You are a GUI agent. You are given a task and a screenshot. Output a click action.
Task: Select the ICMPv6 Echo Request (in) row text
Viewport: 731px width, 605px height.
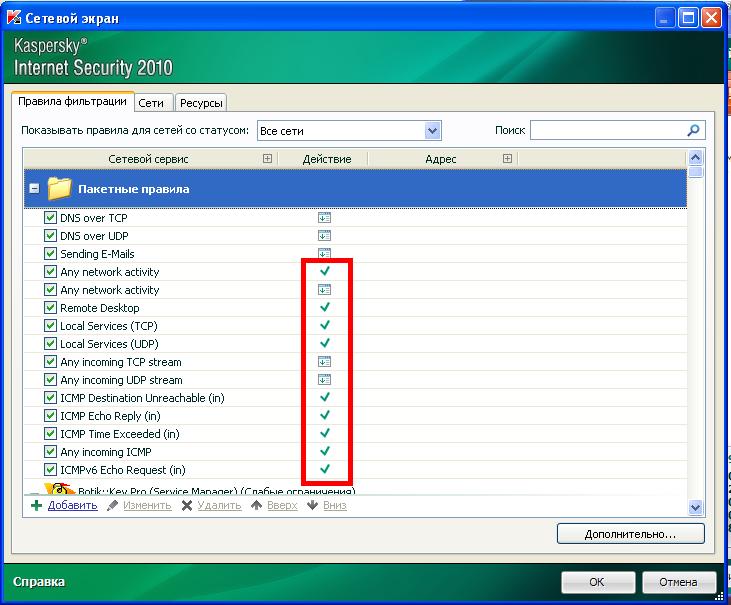pyautogui.click(x=123, y=470)
